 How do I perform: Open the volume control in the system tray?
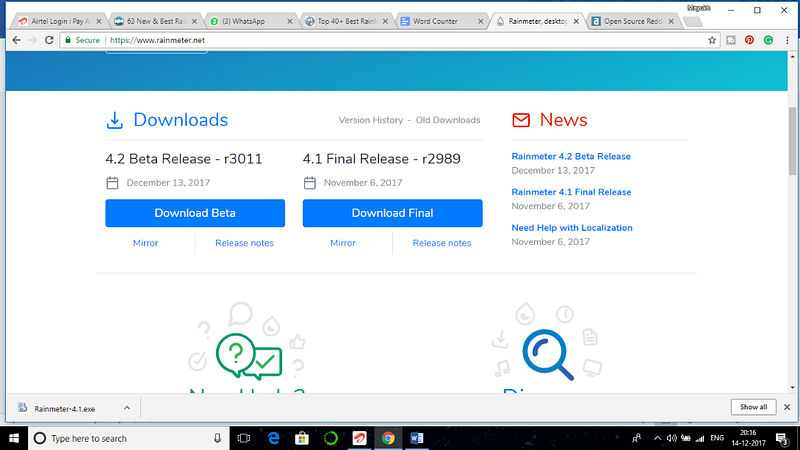[672, 438]
